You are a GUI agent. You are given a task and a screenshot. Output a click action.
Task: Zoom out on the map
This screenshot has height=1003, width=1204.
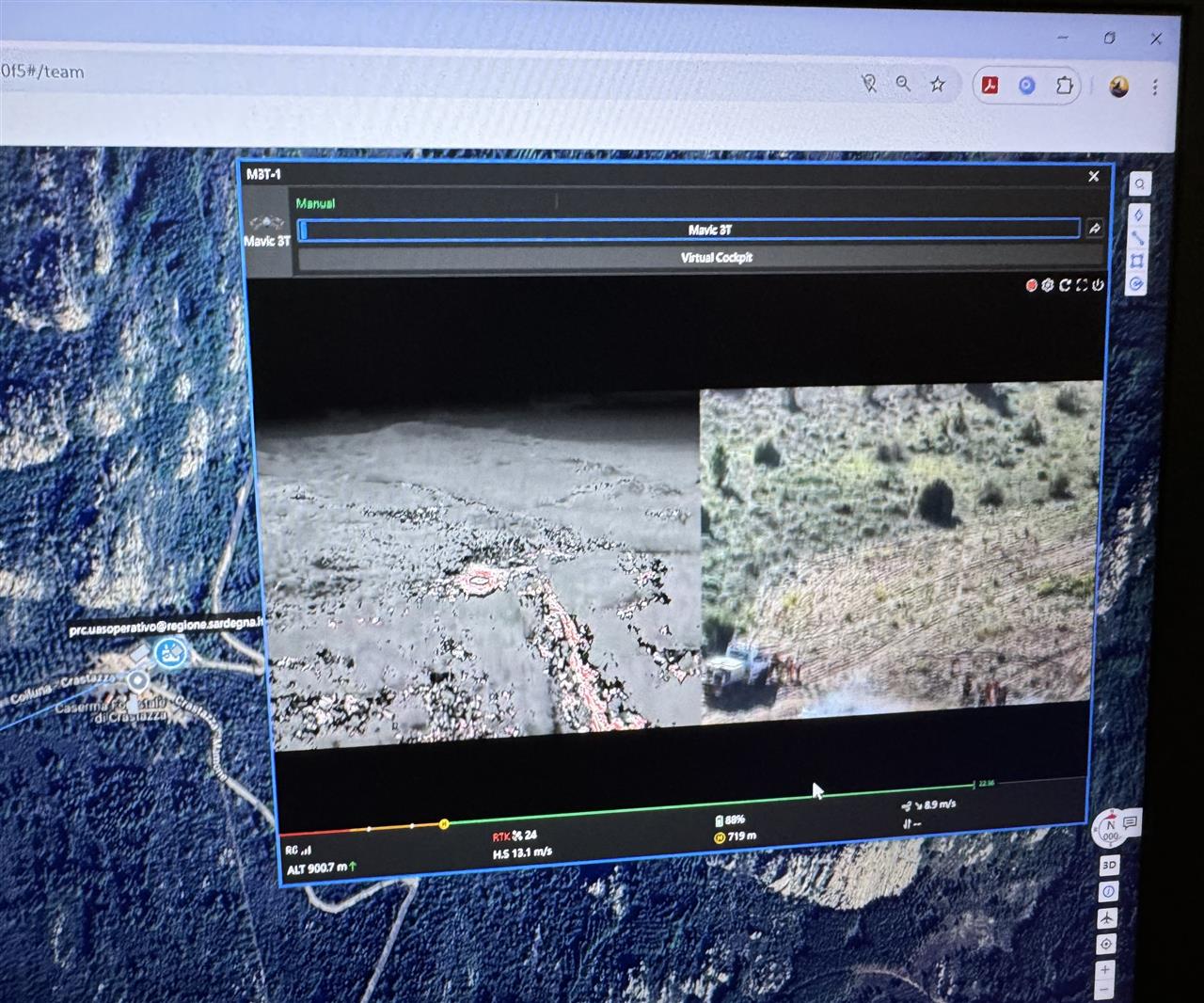1104,990
